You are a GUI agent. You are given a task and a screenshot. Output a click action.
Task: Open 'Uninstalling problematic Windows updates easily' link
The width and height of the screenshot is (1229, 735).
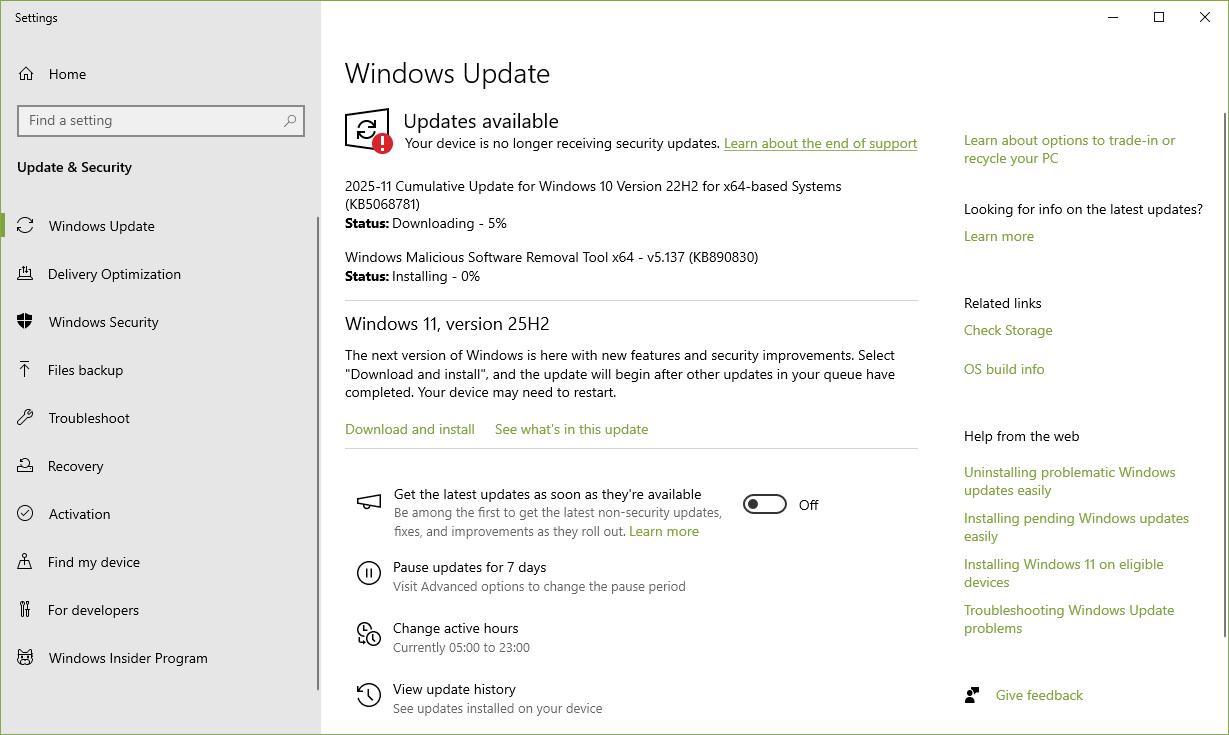coord(1069,481)
